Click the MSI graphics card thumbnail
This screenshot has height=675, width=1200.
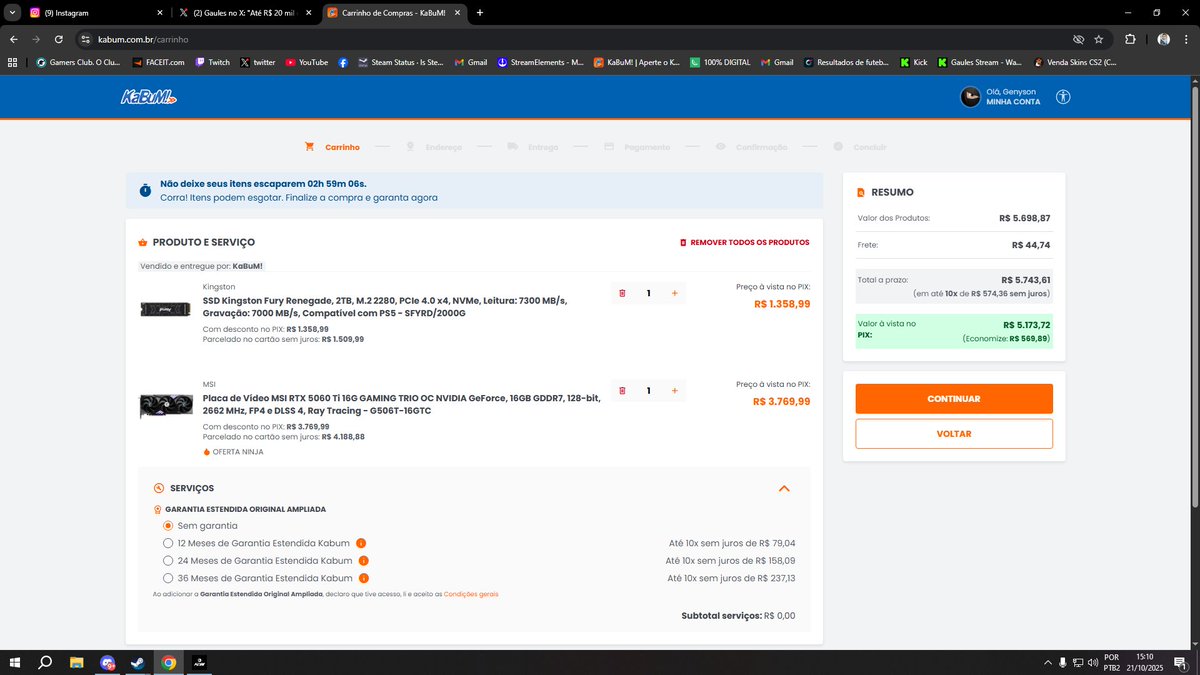coord(165,407)
